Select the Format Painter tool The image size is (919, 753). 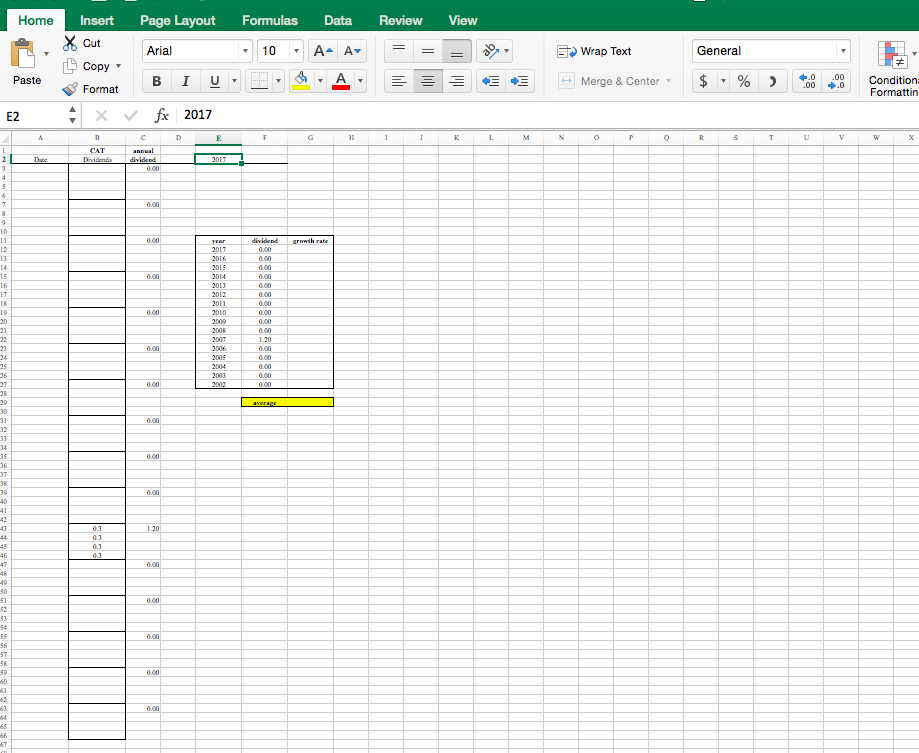pyautogui.click(x=93, y=88)
